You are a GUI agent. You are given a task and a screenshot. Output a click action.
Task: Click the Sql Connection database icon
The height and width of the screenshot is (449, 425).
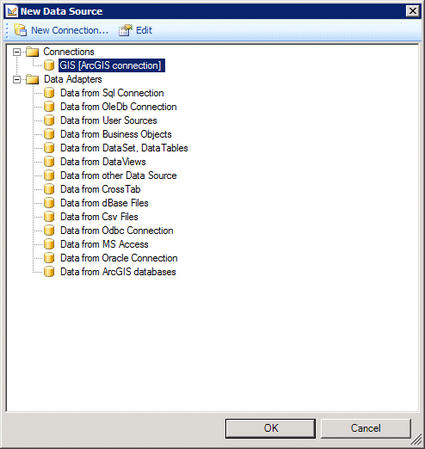(x=49, y=93)
